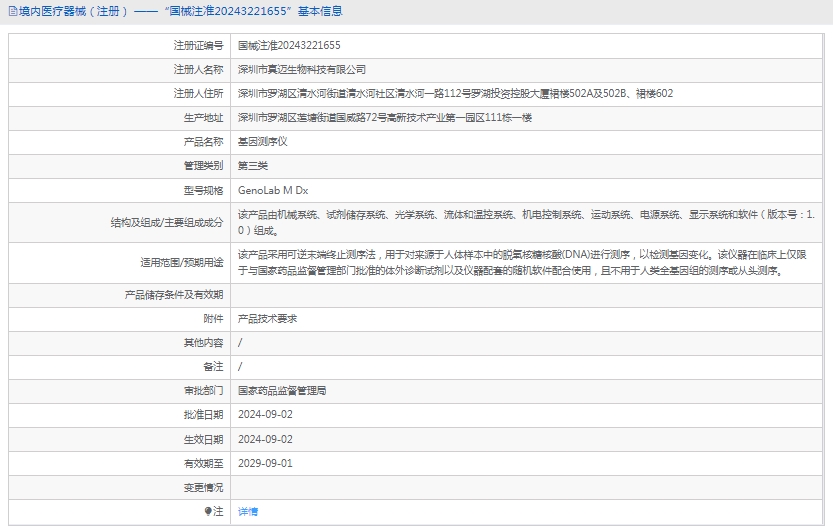The image size is (833, 531).
Task: Select registration number 国械注准20243221655 in table
Action: click(x=289, y=45)
